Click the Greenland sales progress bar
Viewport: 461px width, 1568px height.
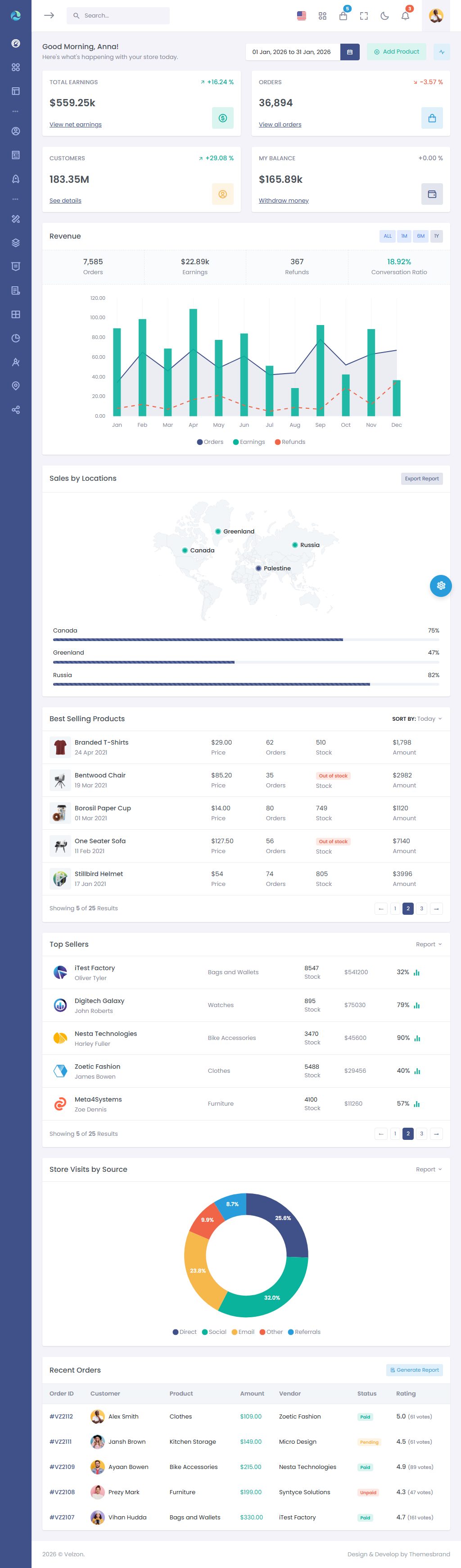pos(246,662)
